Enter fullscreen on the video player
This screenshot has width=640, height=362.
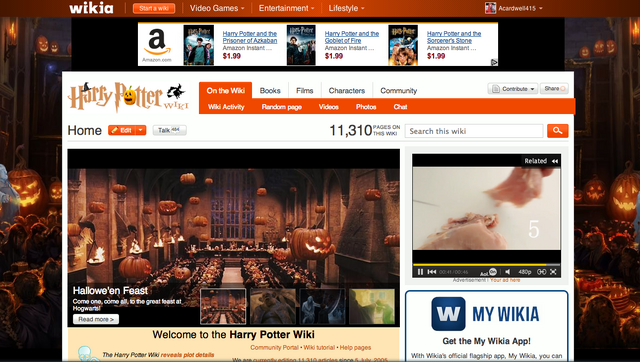click(x=553, y=272)
